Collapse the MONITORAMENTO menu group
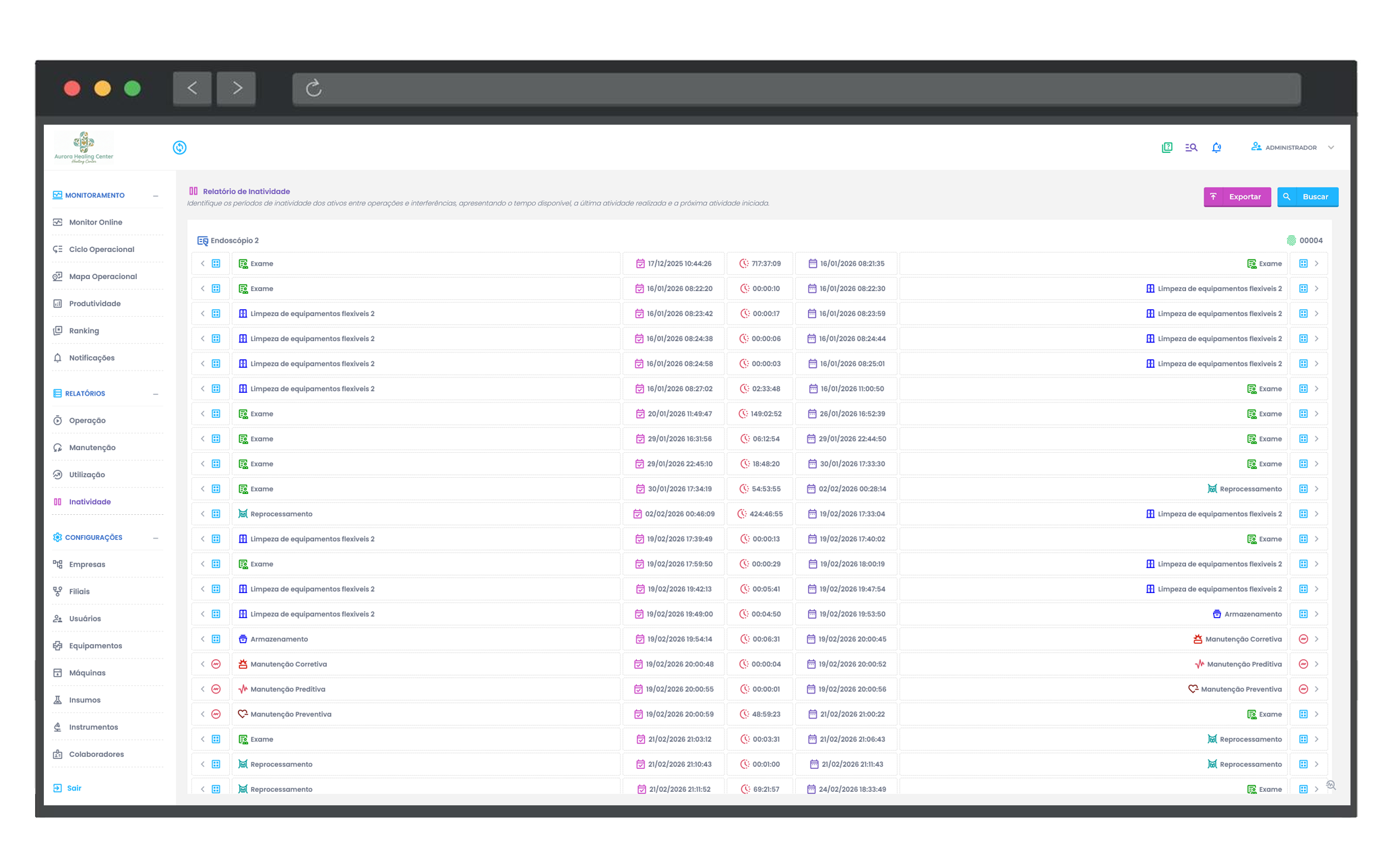The height and width of the screenshot is (868, 1397). pos(156,195)
